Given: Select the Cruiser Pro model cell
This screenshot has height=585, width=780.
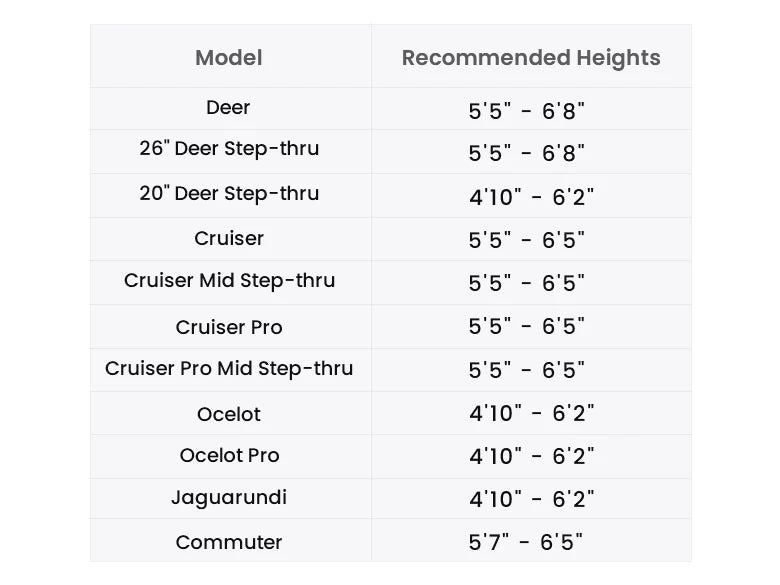Looking at the screenshot, I should [229, 327].
